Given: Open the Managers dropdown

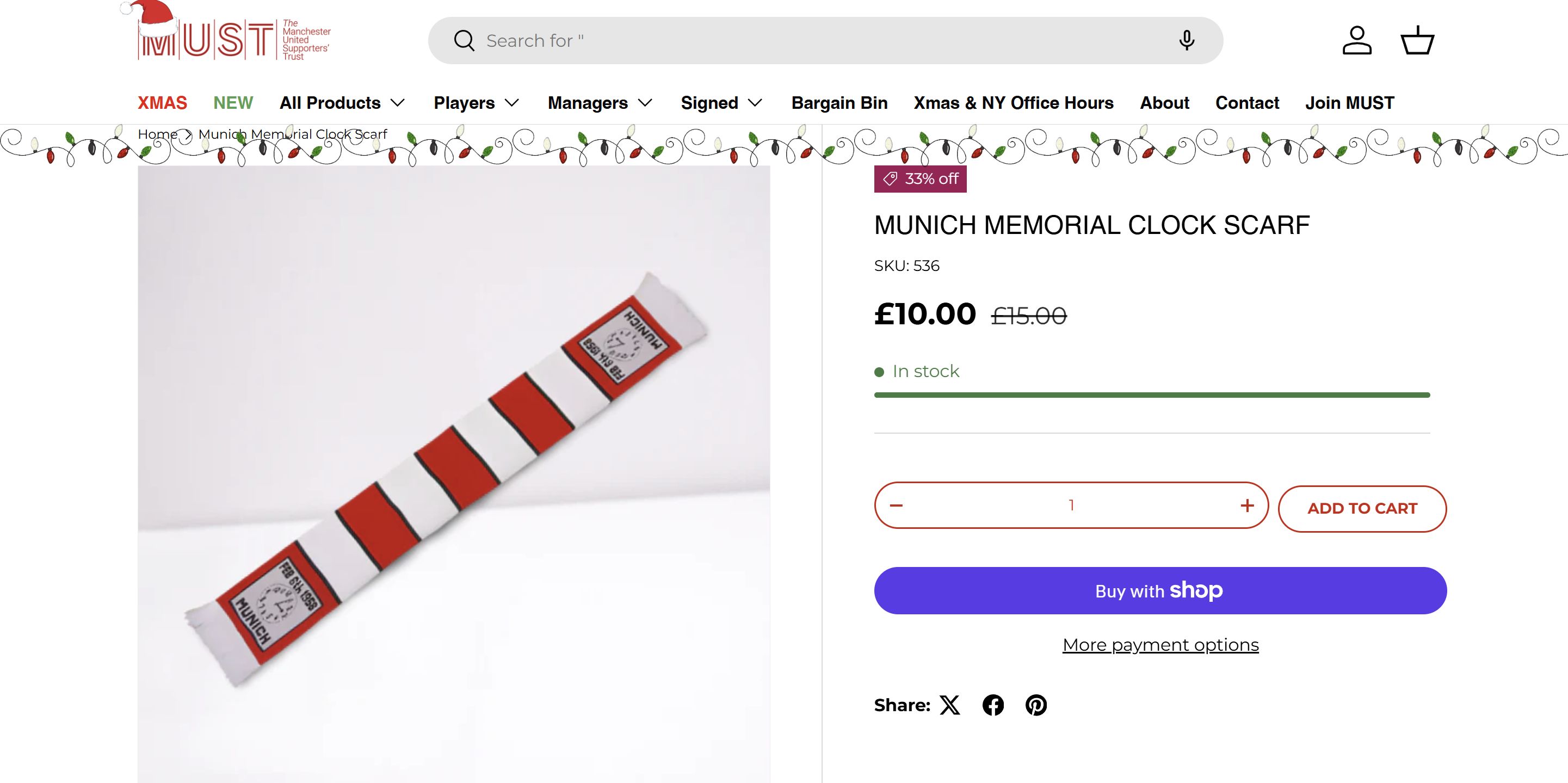Looking at the screenshot, I should (x=600, y=103).
